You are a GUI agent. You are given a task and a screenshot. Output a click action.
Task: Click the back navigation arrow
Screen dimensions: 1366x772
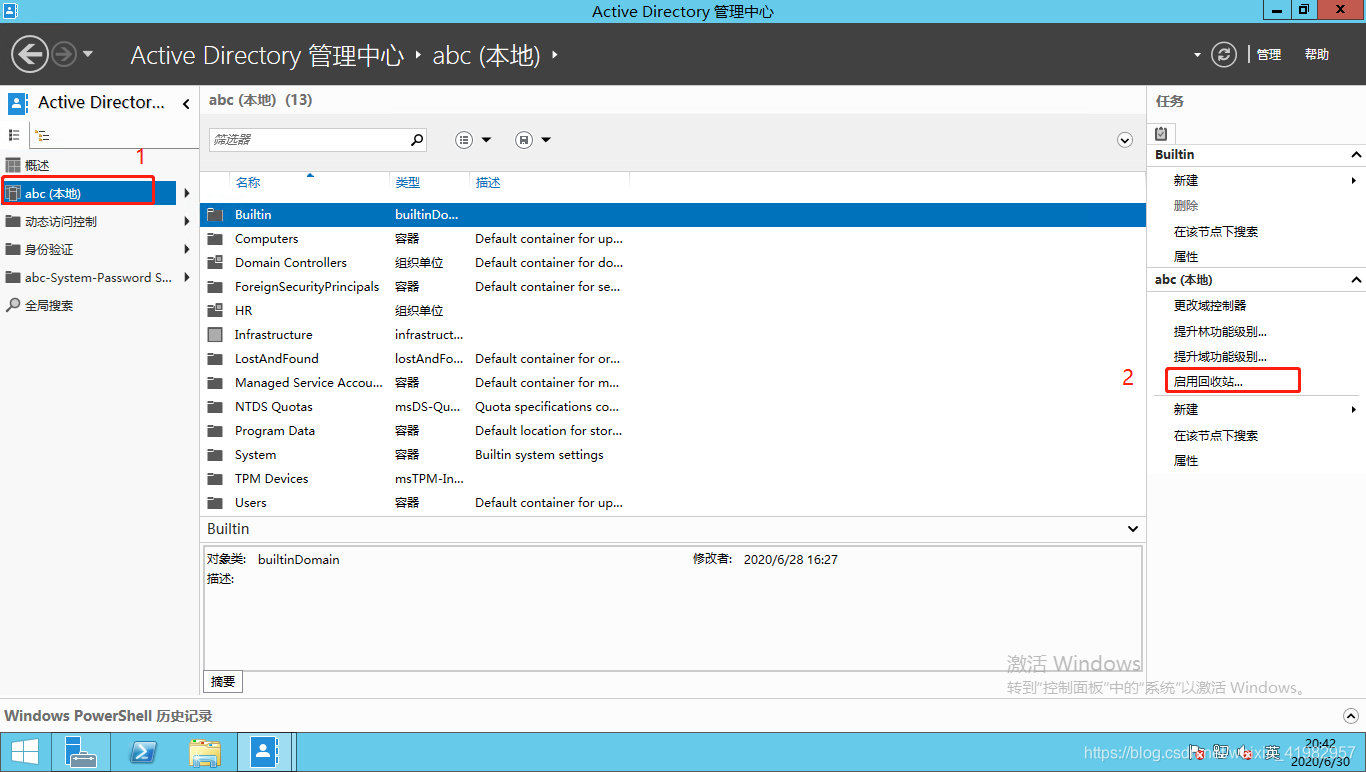coord(30,54)
